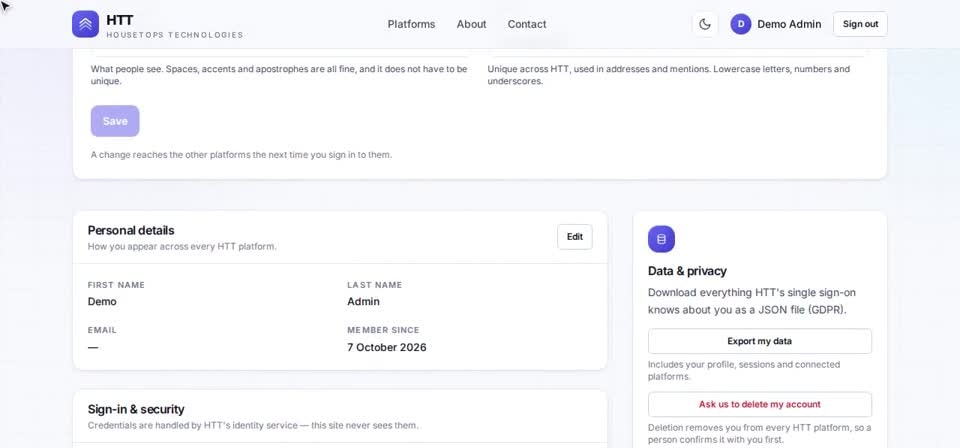Click the Data & privacy heading
The width and height of the screenshot is (960, 448).
[688, 271]
